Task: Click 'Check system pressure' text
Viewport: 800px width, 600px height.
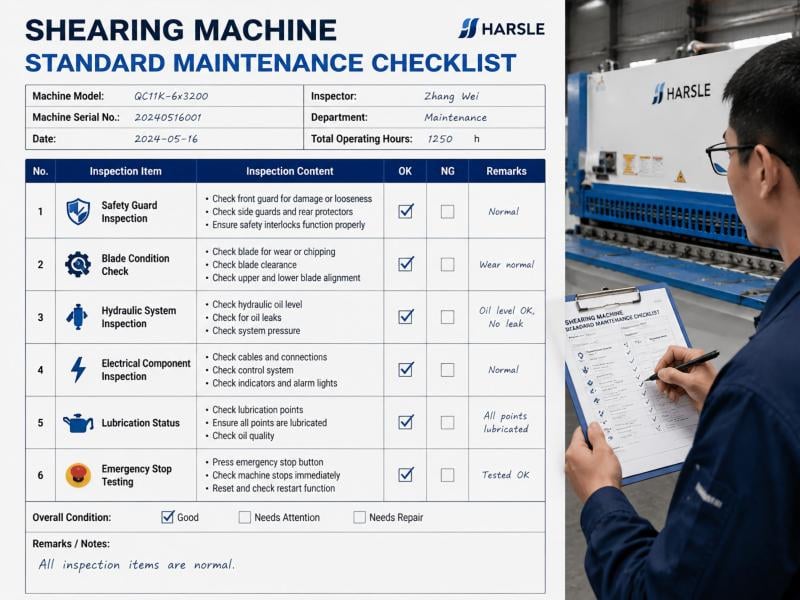Action: point(256,331)
